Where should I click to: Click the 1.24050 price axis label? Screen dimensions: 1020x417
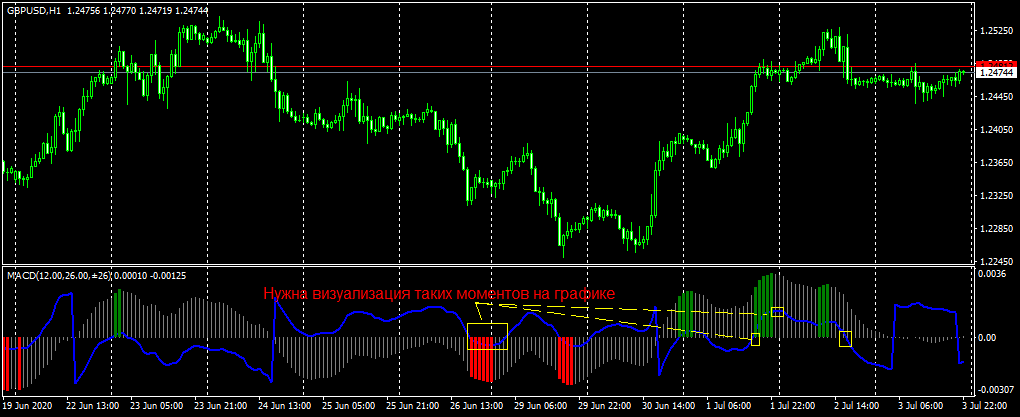(997, 129)
